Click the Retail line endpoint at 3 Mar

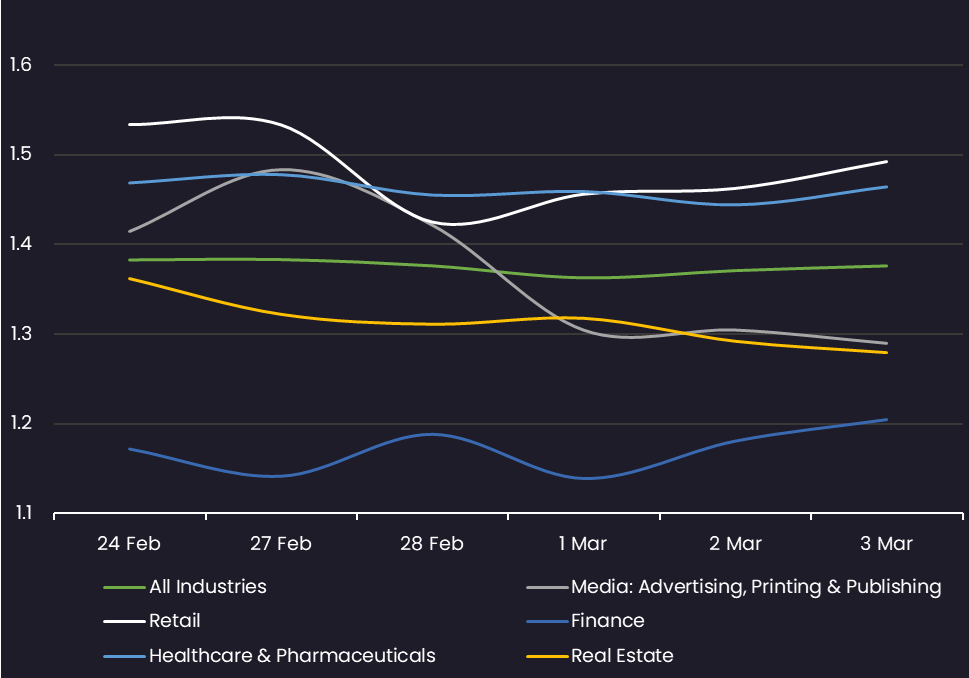(x=887, y=162)
